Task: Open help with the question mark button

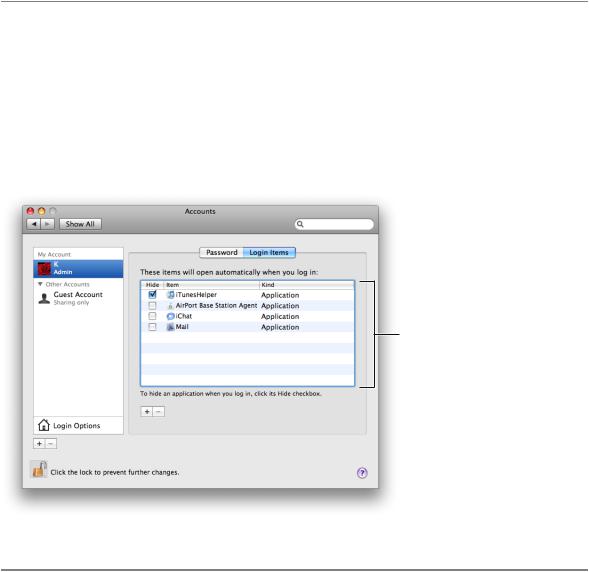Action: coord(362,472)
